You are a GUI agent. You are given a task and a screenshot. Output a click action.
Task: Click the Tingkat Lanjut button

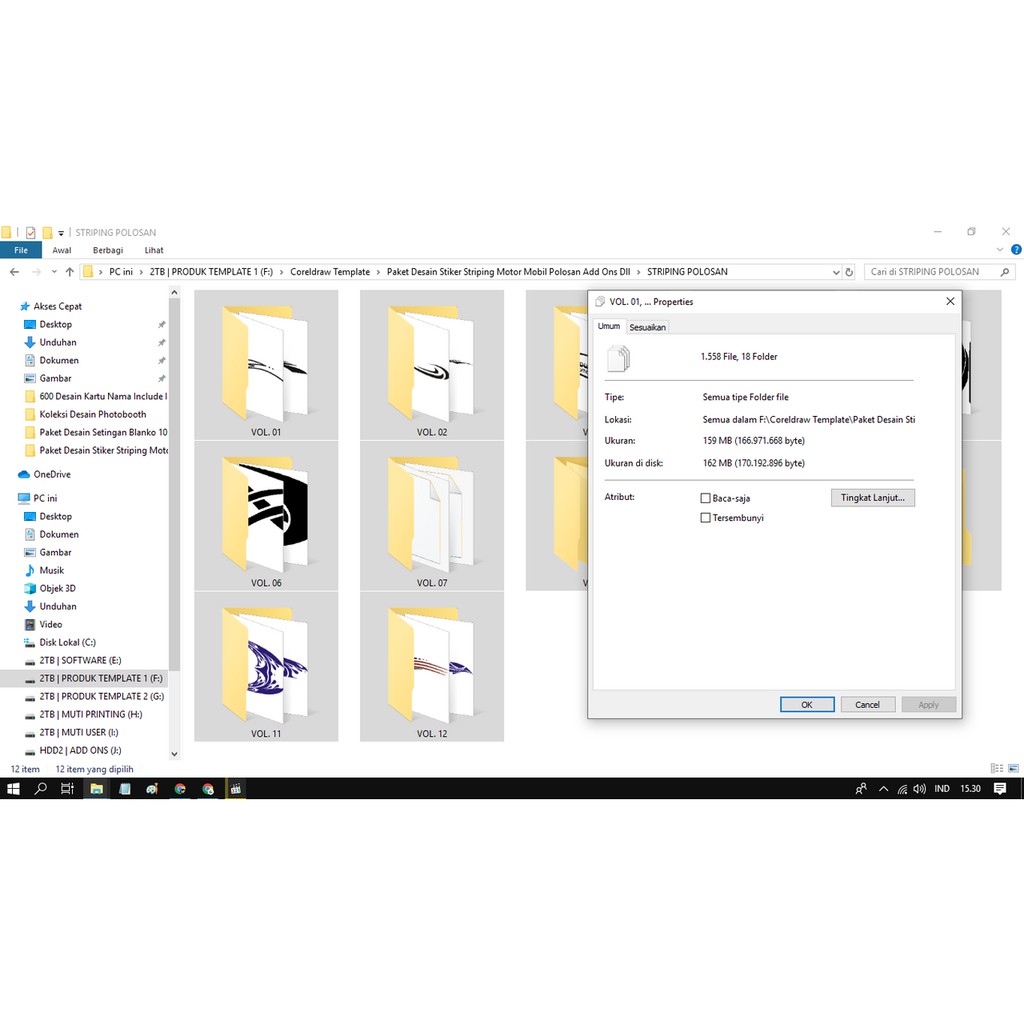tap(872, 497)
